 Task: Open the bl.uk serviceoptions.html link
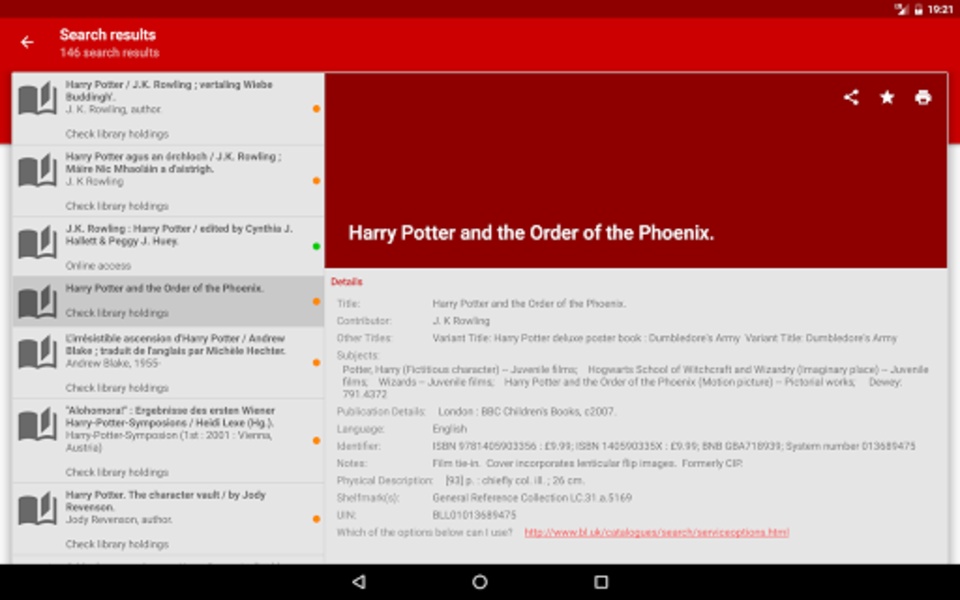click(656, 532)
